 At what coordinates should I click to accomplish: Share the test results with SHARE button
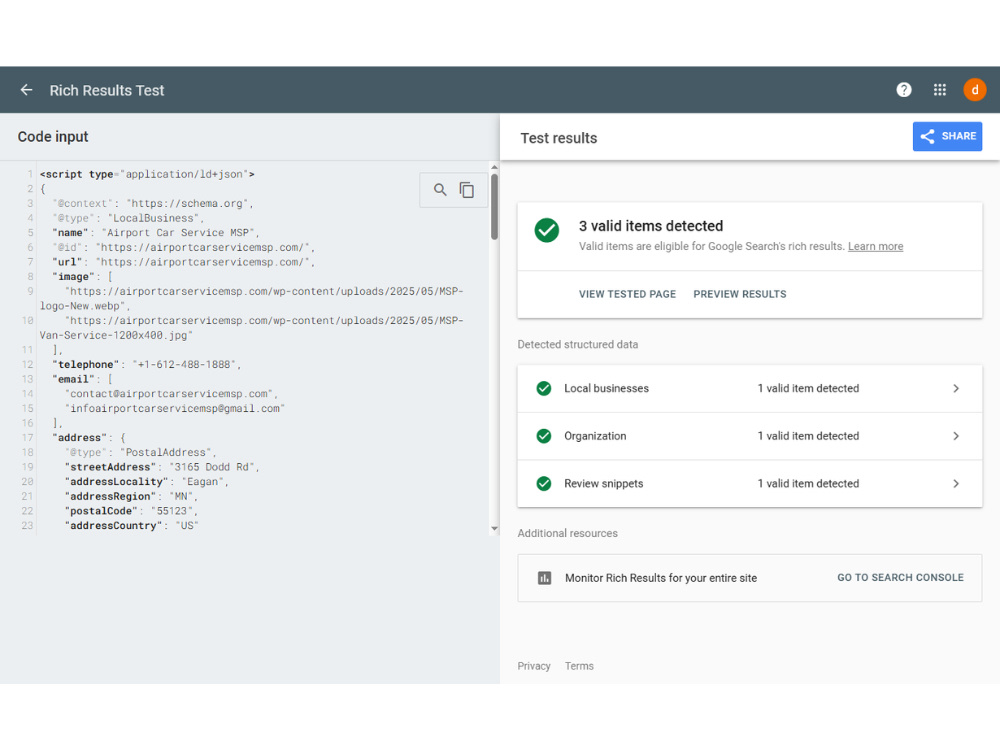click(x=947, y=136)
